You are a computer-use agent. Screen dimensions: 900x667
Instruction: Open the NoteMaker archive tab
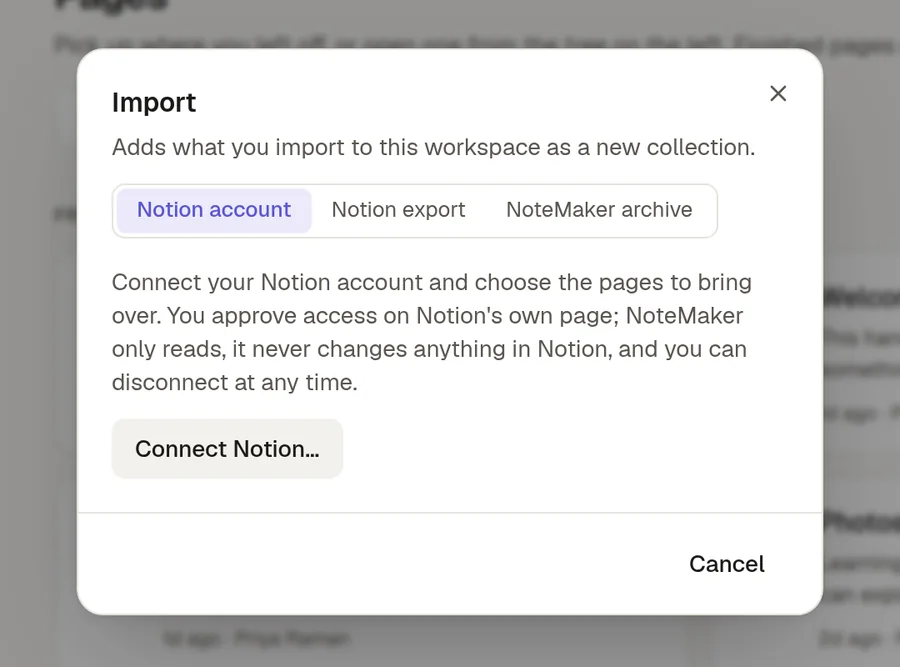pos(599,210)
